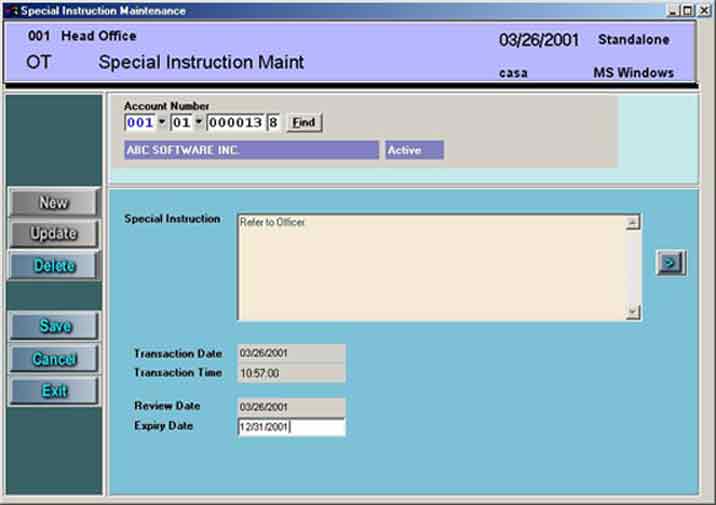Screen dimensions: 716x505
Task: Click the blue arrow next-record icon
Action: point(671,263)
